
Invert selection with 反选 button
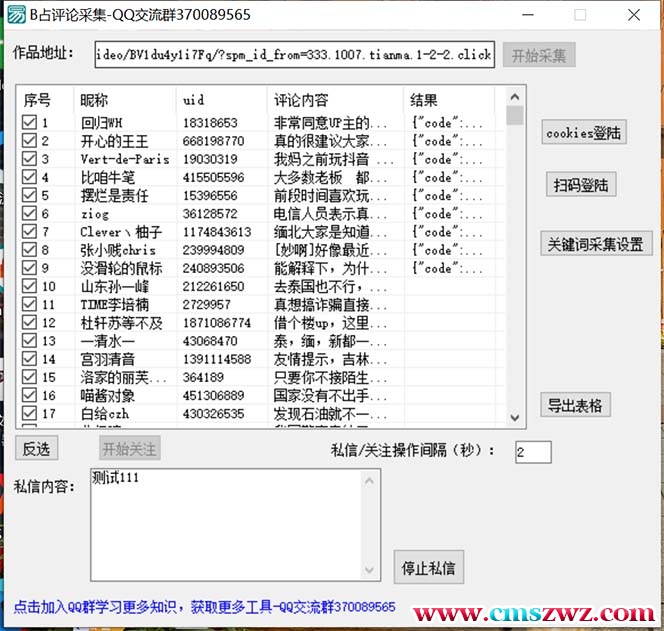point(36,449)
